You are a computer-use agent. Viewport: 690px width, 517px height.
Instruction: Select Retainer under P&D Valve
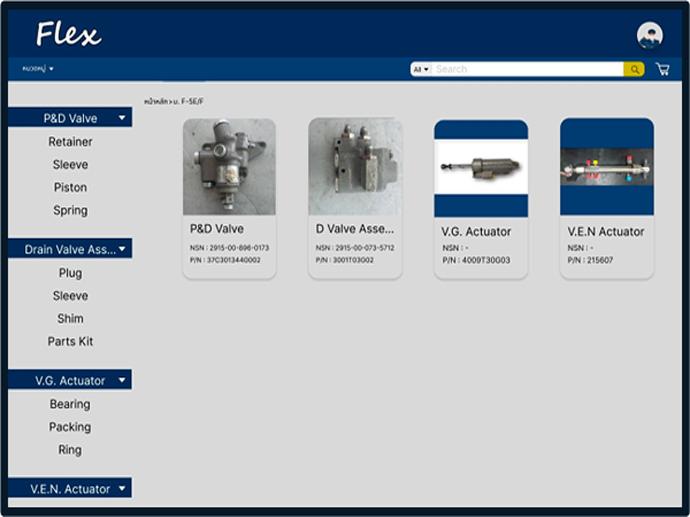tap(70, 142)
